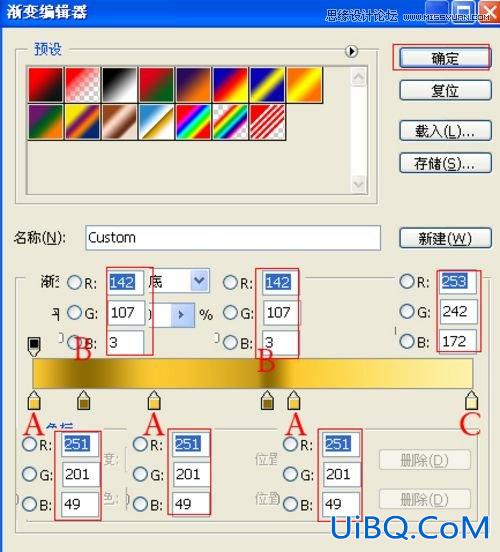The height and width of the screenshot is (552, 500).
Task: Create a new gradient with 新建(W)
Action: tap(445, 238)
